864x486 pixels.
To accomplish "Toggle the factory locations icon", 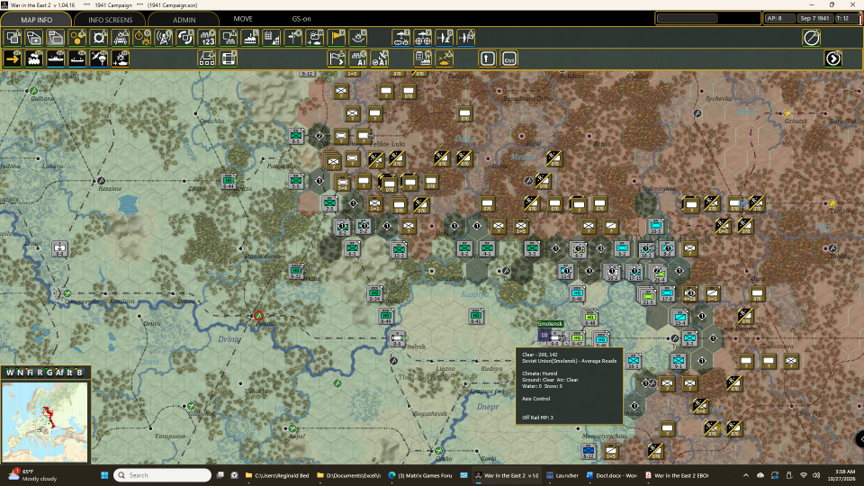I will [250, 38].
